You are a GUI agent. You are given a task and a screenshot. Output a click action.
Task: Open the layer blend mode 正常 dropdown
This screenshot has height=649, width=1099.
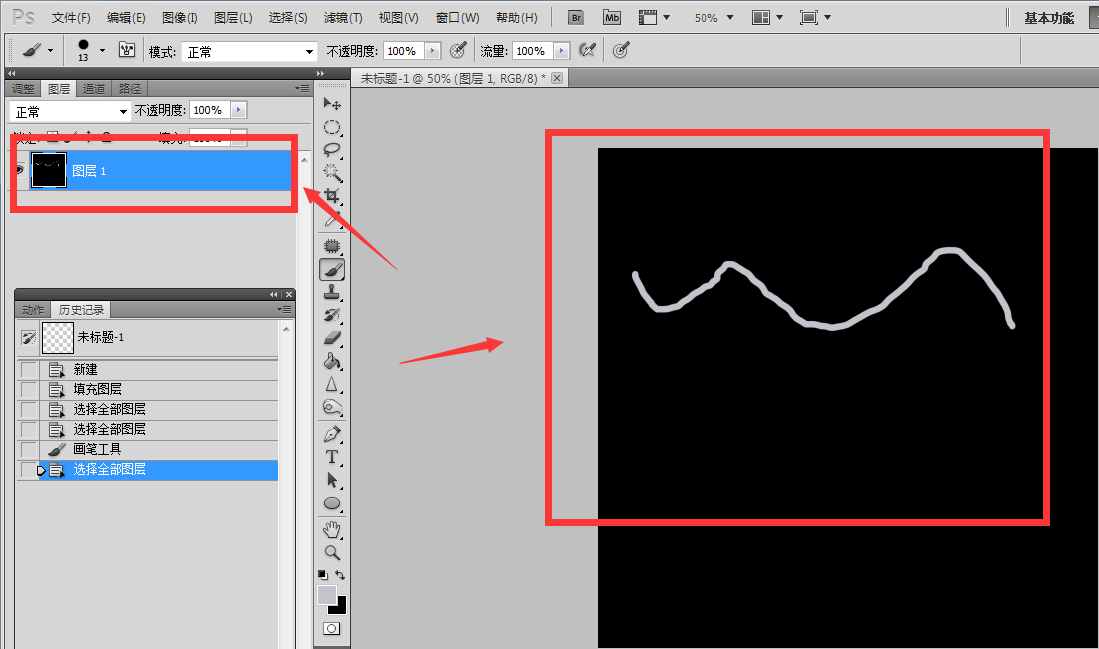click(70, 111)
